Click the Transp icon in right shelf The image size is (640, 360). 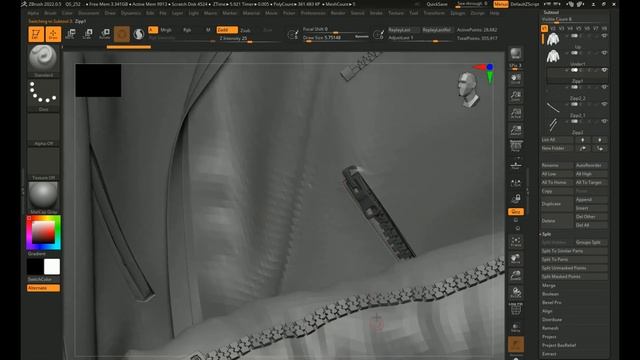pos(516,327)
